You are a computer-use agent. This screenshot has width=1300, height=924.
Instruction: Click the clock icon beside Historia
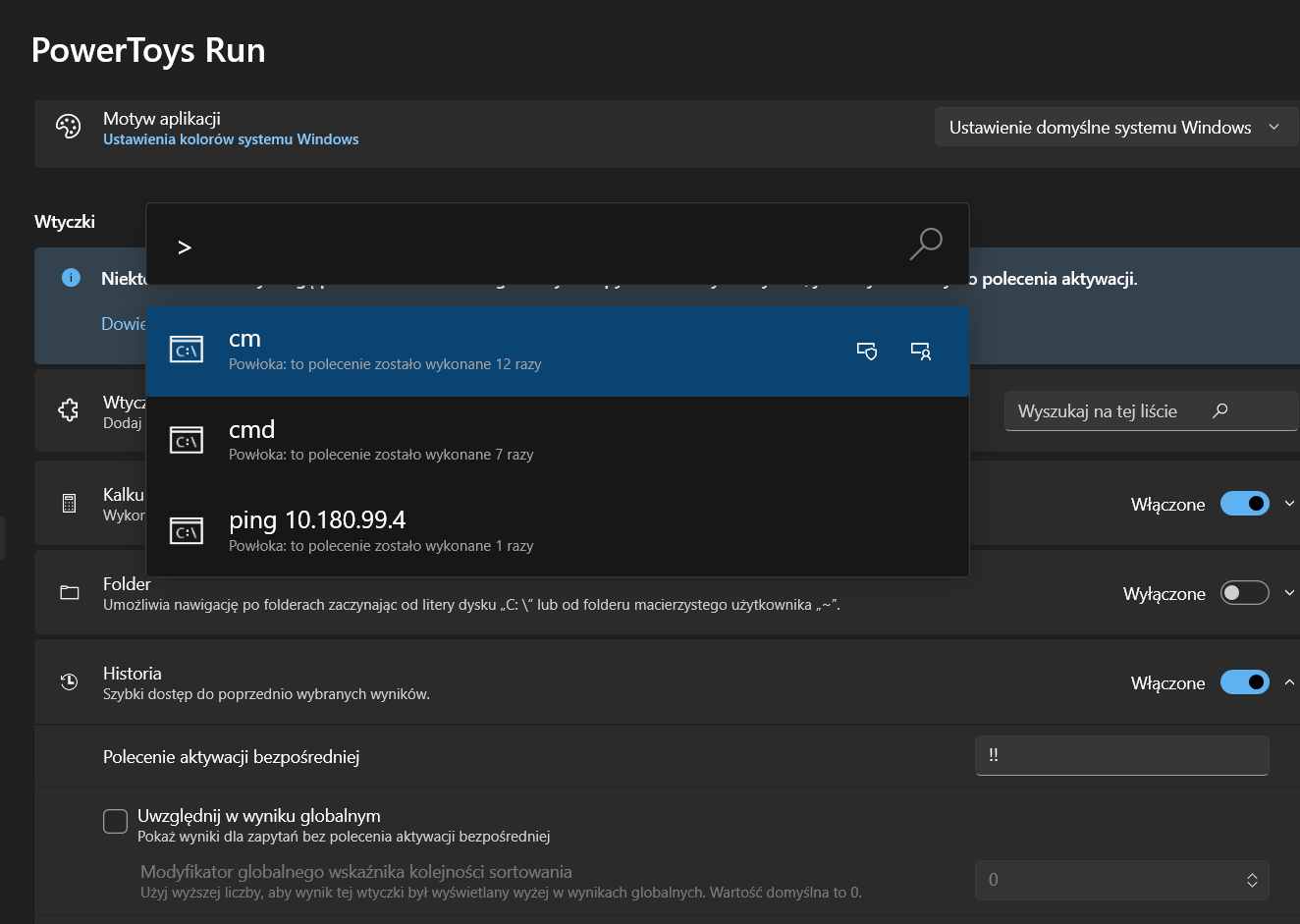coord(68,681)
